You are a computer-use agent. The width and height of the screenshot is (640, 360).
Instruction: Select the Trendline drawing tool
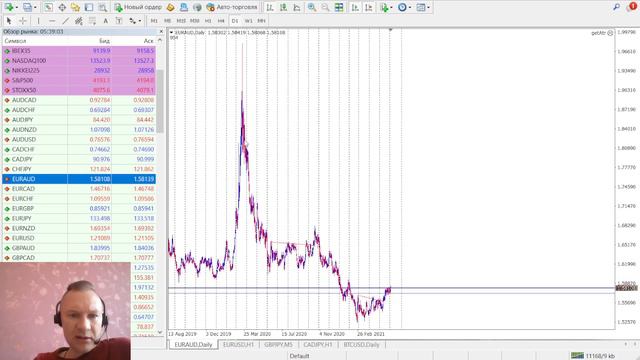(65, 20)
